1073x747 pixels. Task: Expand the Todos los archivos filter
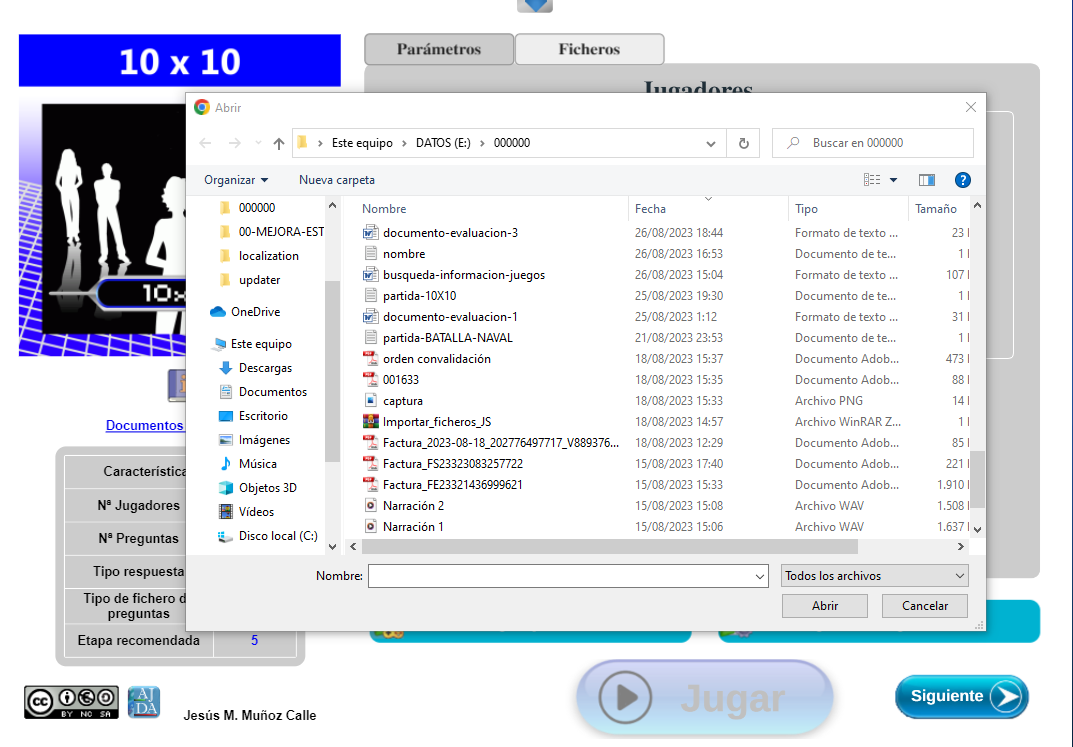875,576
